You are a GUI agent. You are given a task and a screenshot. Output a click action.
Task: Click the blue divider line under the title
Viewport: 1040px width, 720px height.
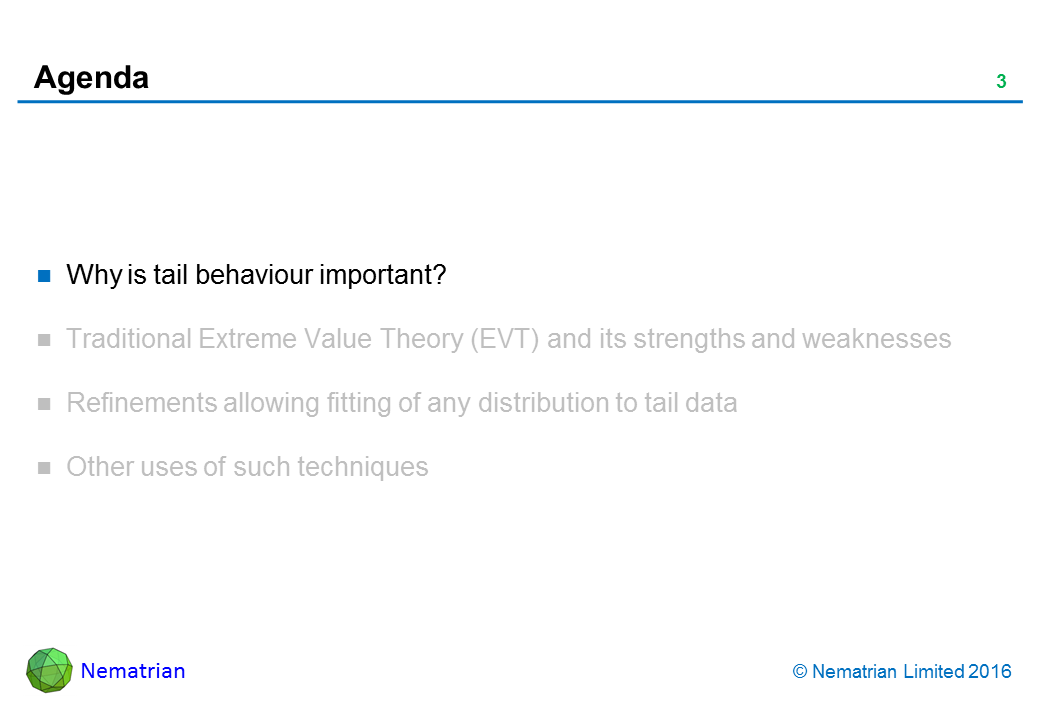pyautogui.click(x=520, y=102)
